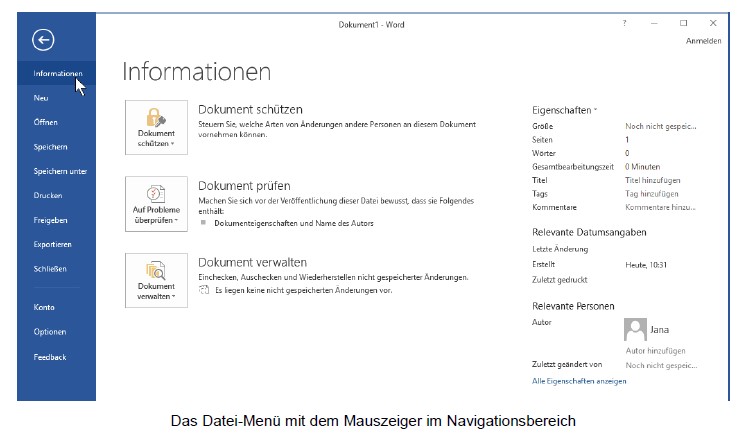The height and width of the screenshot is (438, 751).
Task: Choose Schließen to close the document
Action: click(x=57, y=269)
